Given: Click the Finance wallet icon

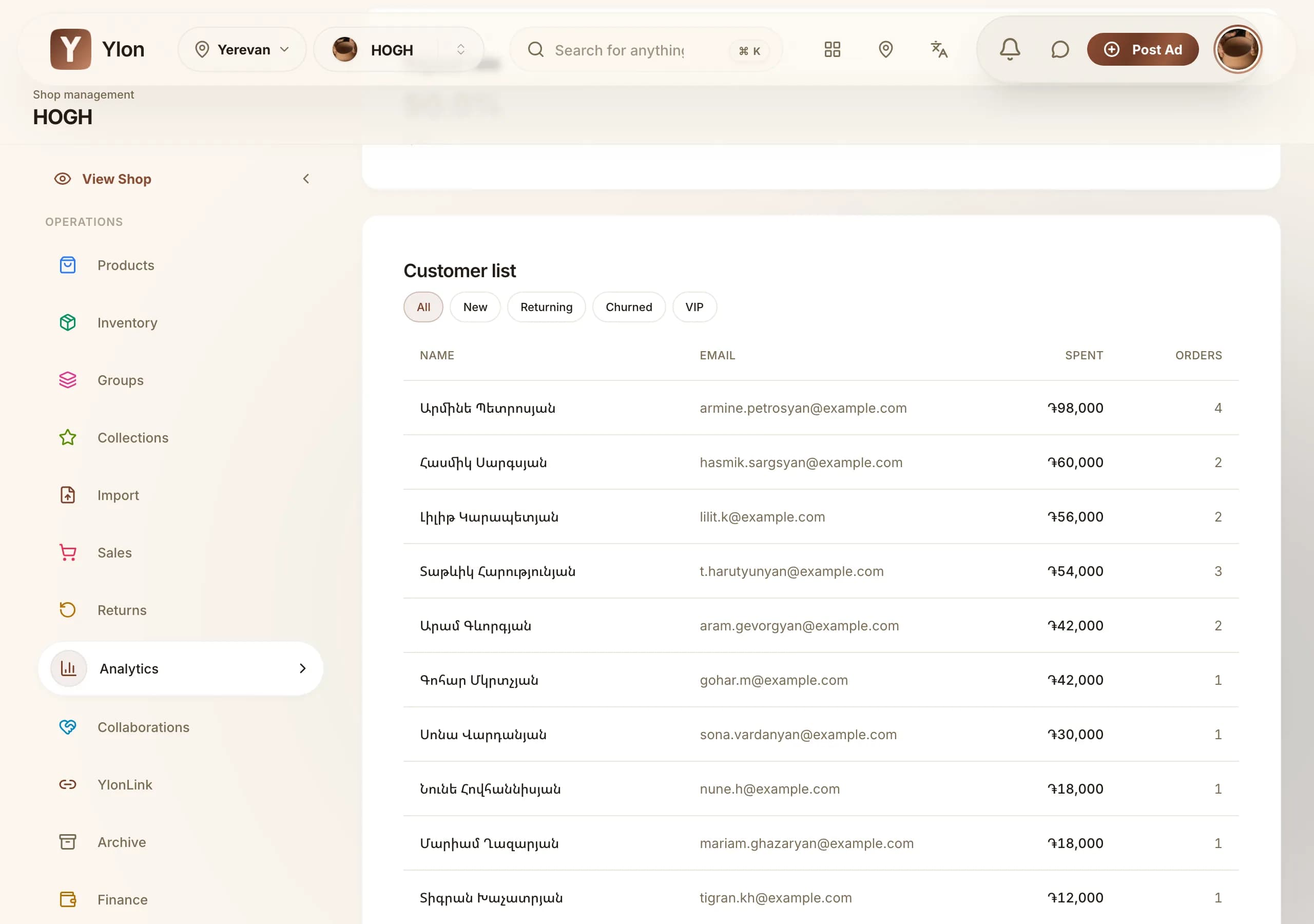Looking at the screenshot, I should tap(68, 899).
